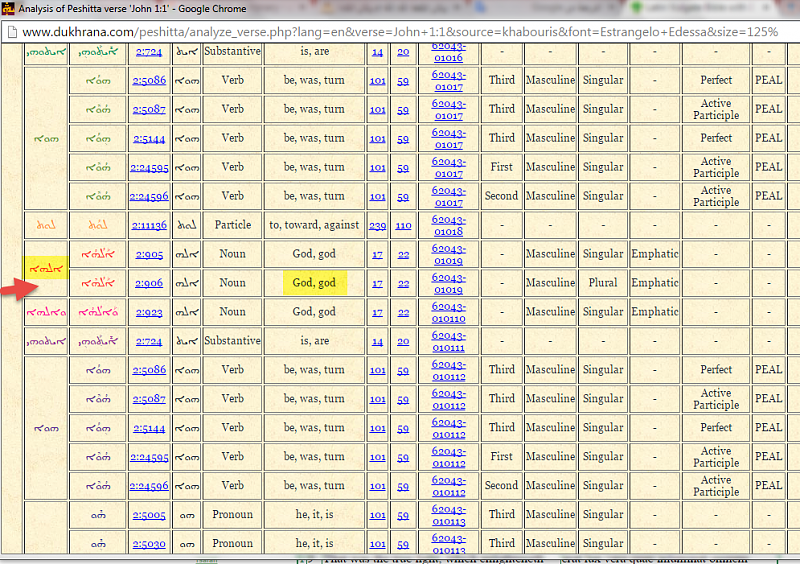Open 2:24595 link in the 62043-01017 row
800x564 pixels.
click(x=149, y=167)
